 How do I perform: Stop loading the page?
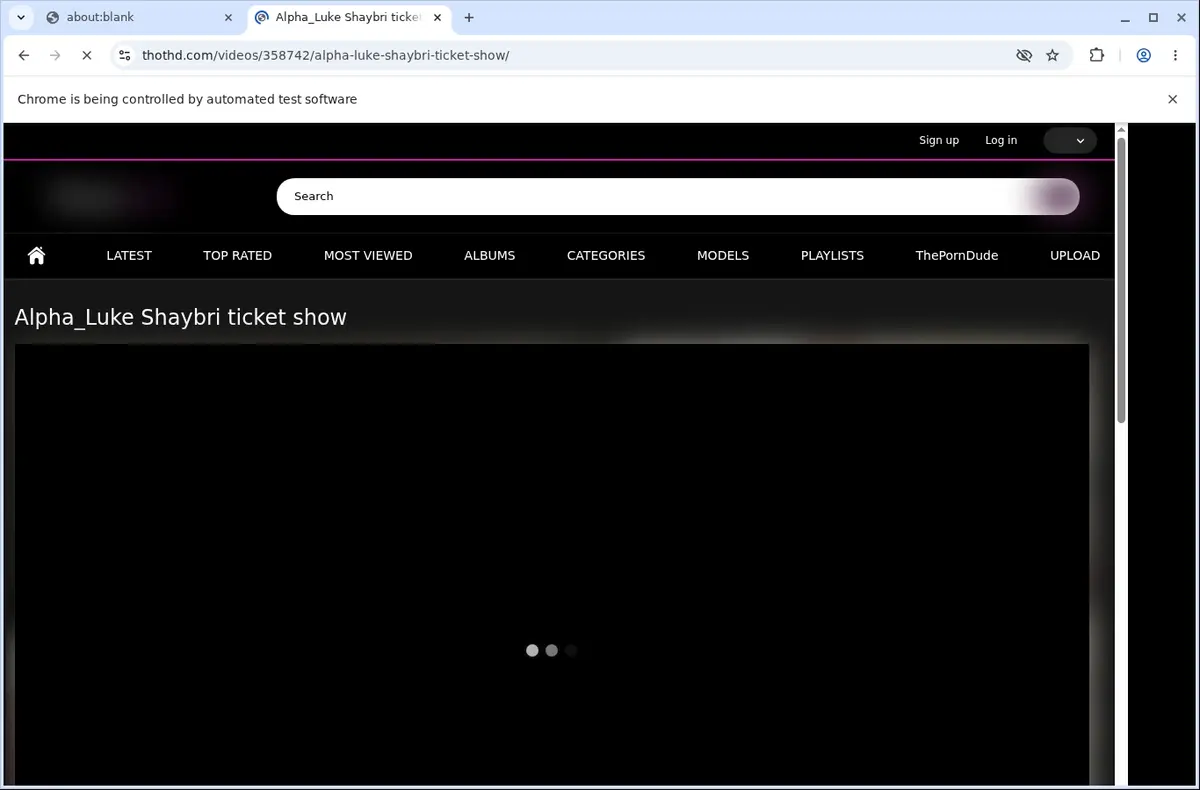(86, 56)
